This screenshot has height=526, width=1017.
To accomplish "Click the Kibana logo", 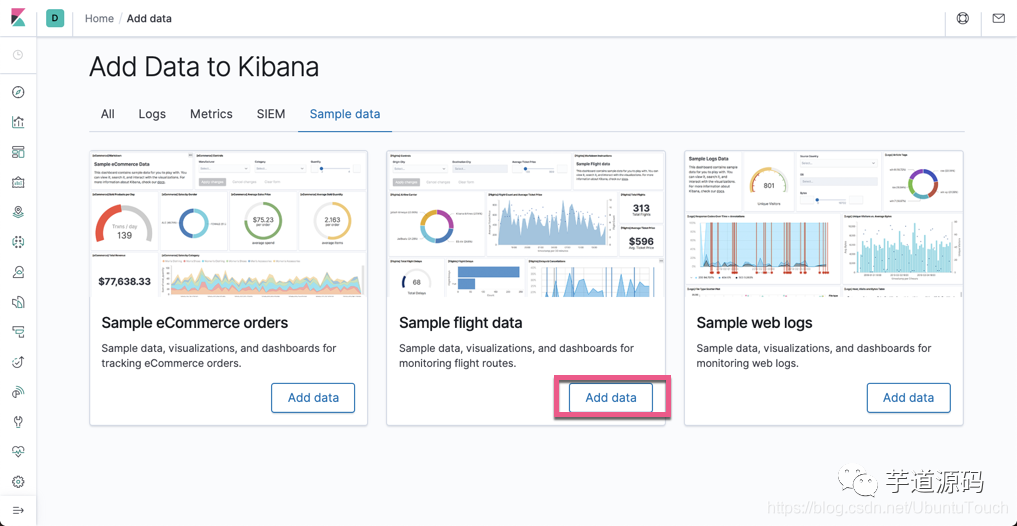I will point(18,18).
